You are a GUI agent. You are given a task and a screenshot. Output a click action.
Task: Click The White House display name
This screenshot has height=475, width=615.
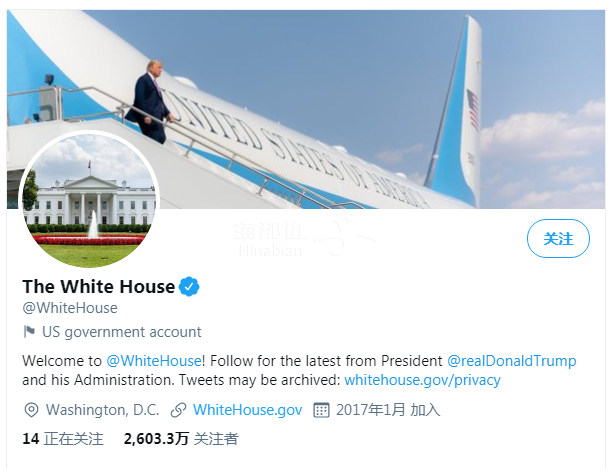click(98, 286)
